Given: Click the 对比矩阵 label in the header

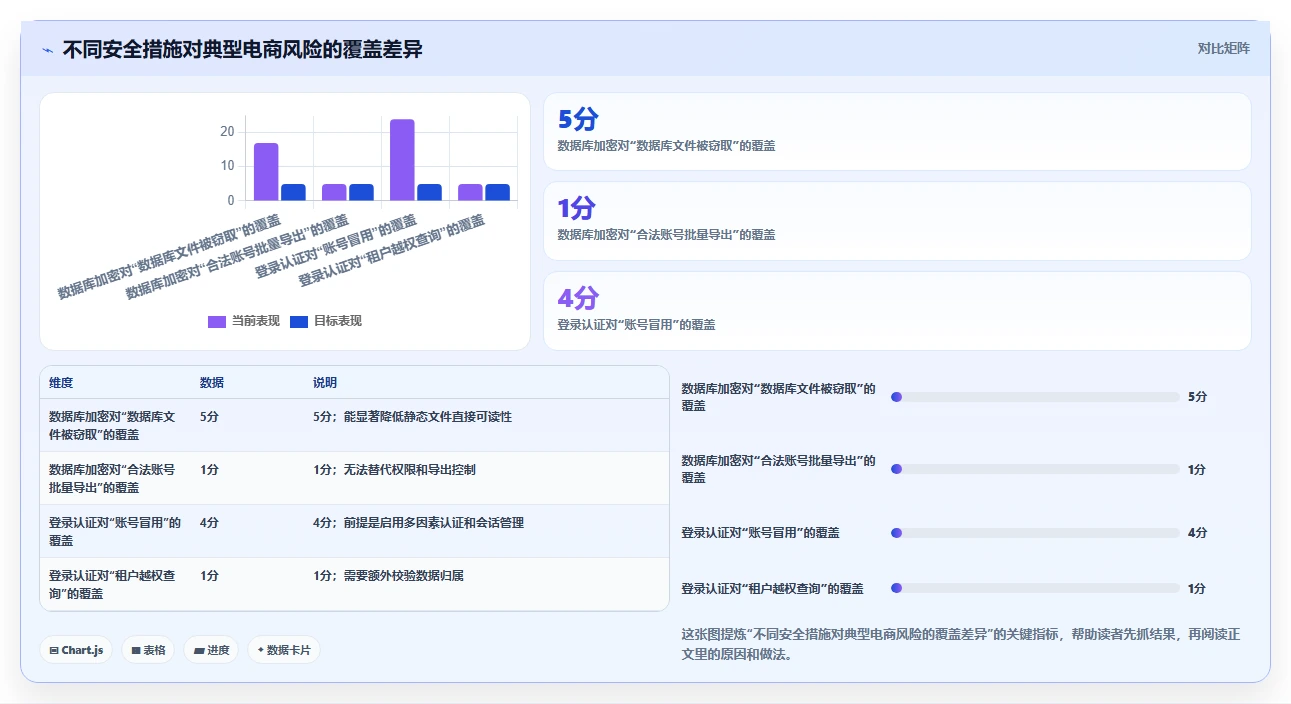Looking at the screenshot, I should click(1223, 48).
